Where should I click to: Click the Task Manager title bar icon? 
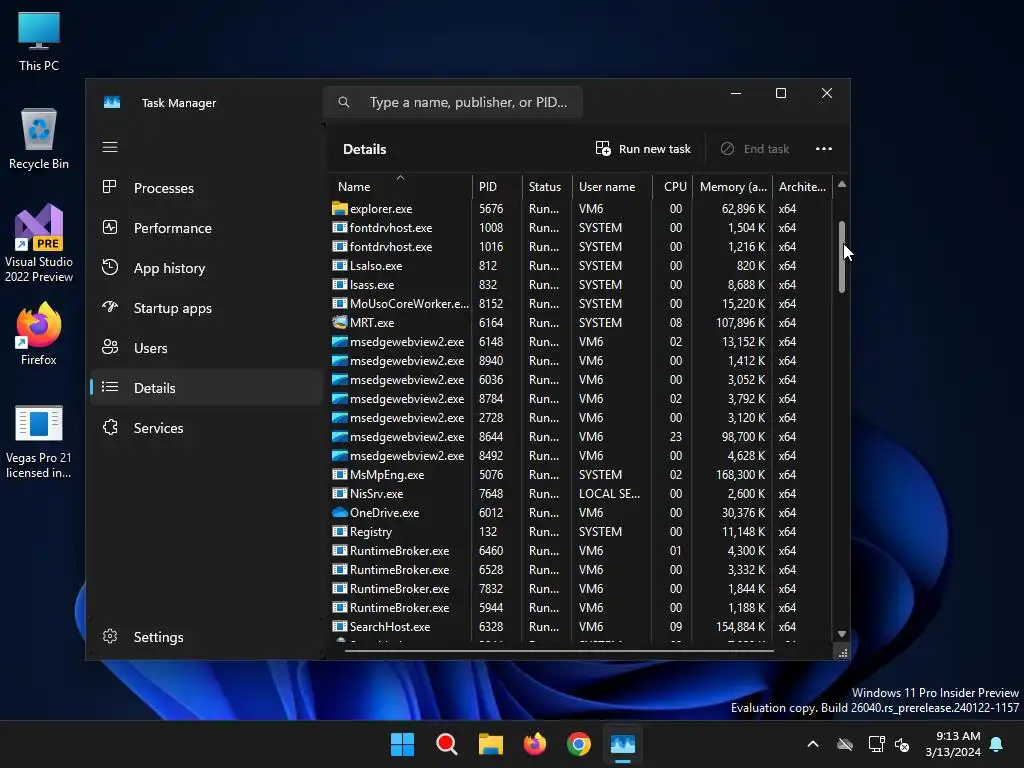pyautogui.click(x=112, y=103)
